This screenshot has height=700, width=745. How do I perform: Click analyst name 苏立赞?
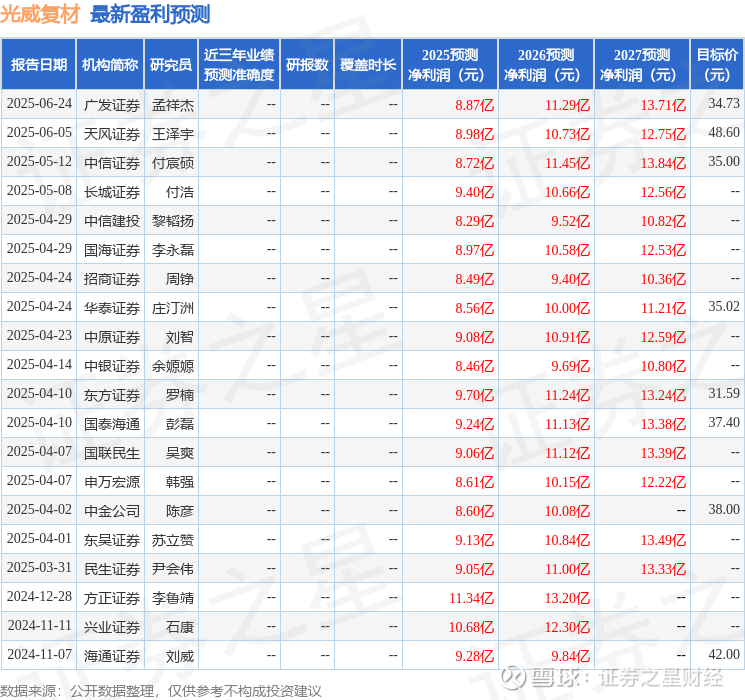click(173, 539)
